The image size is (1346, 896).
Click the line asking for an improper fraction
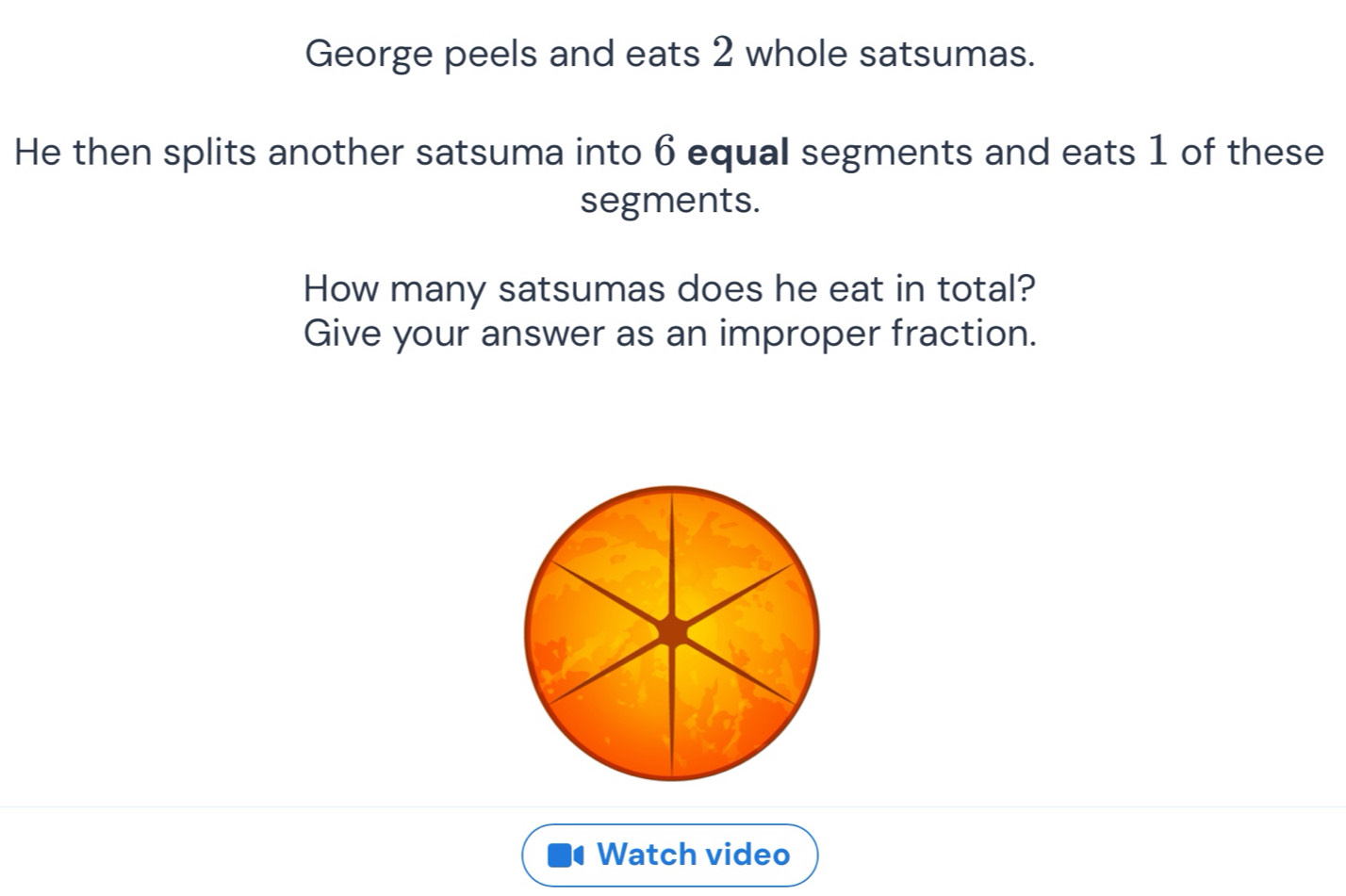(670, 334)
